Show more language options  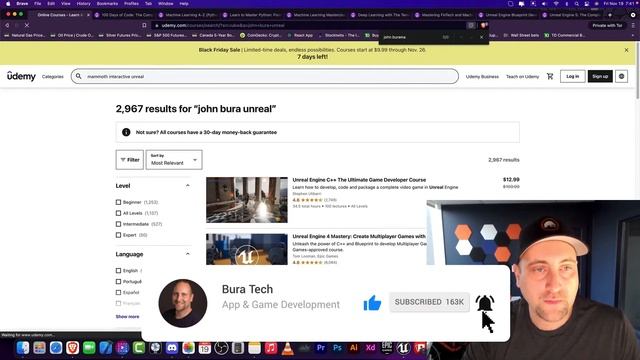pyautogui.click(x=127, y=317)
